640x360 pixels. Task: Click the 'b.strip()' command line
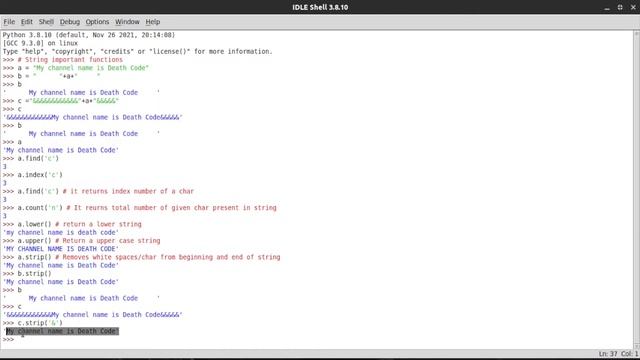tap(27, 273)
